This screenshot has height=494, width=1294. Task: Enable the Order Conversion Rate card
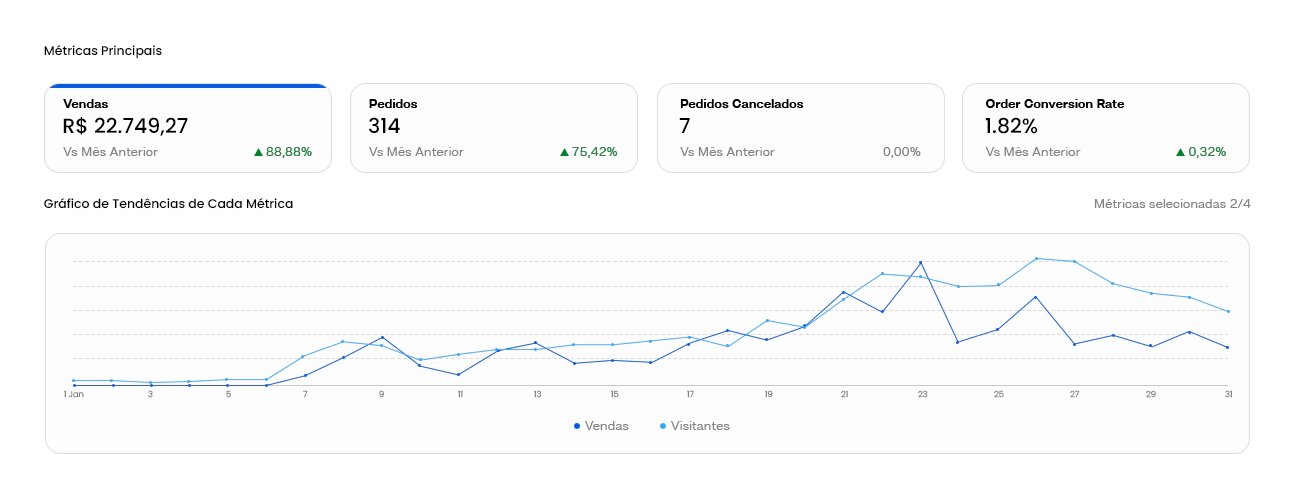pyautogui.click(x=1105, y=128)
